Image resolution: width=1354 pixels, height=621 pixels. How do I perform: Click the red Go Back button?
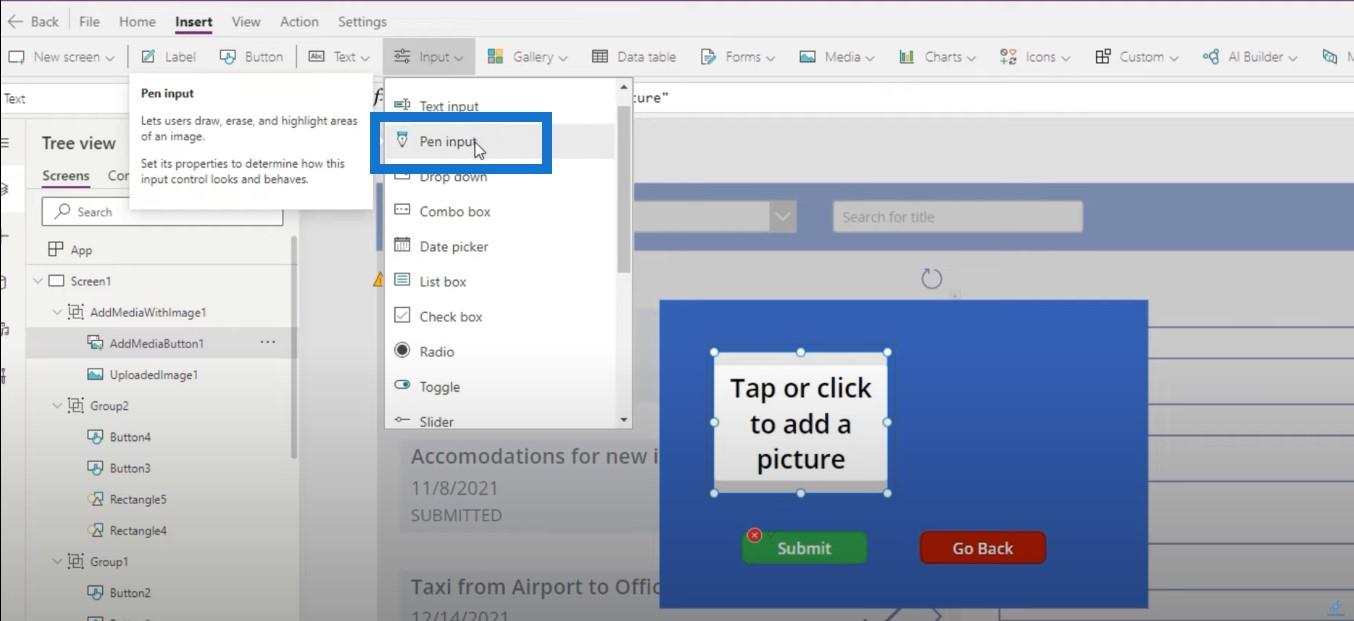click(x=982, y=548)
